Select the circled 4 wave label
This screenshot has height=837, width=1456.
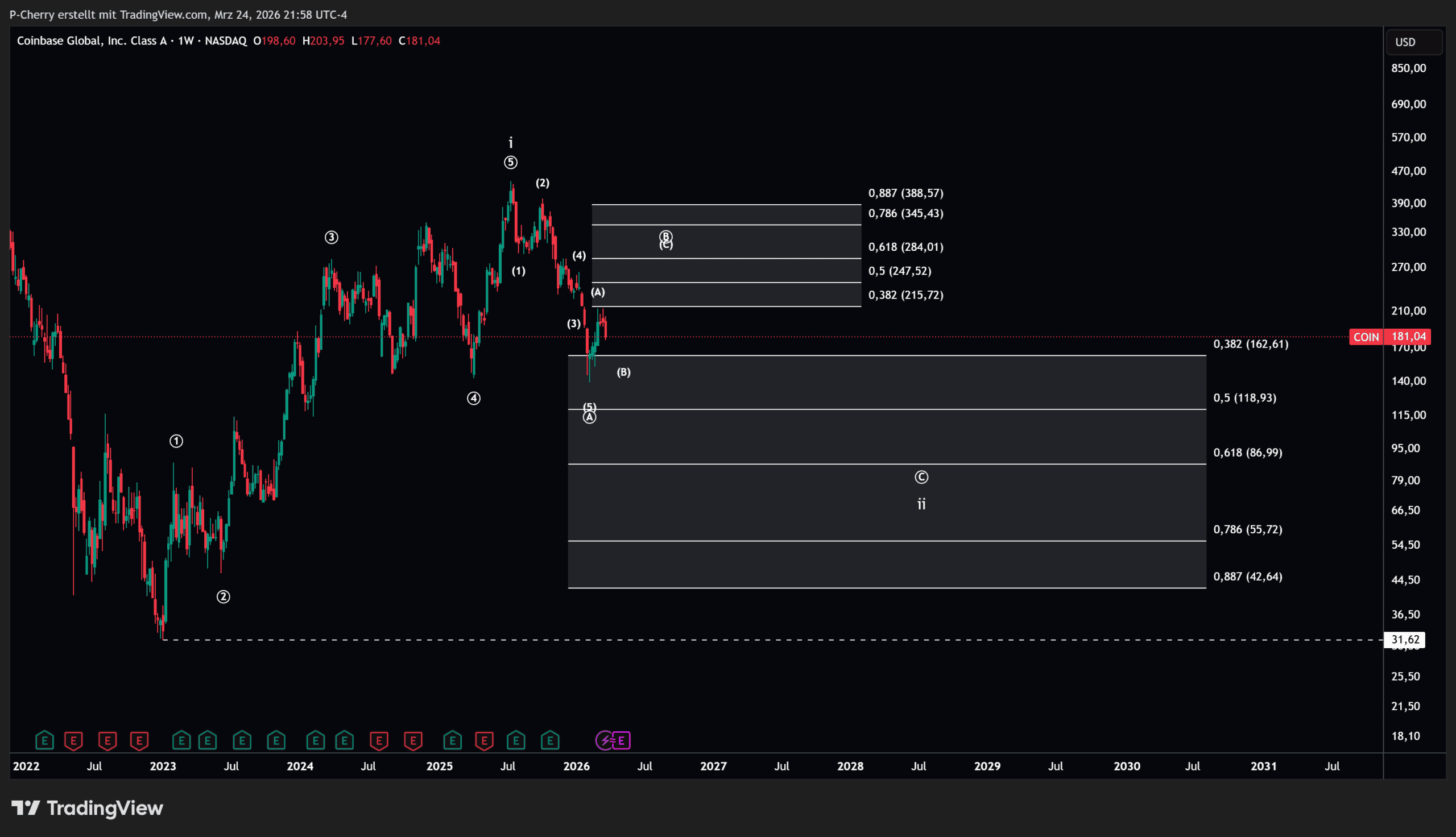pyautogui.click(x=473, y=399)
